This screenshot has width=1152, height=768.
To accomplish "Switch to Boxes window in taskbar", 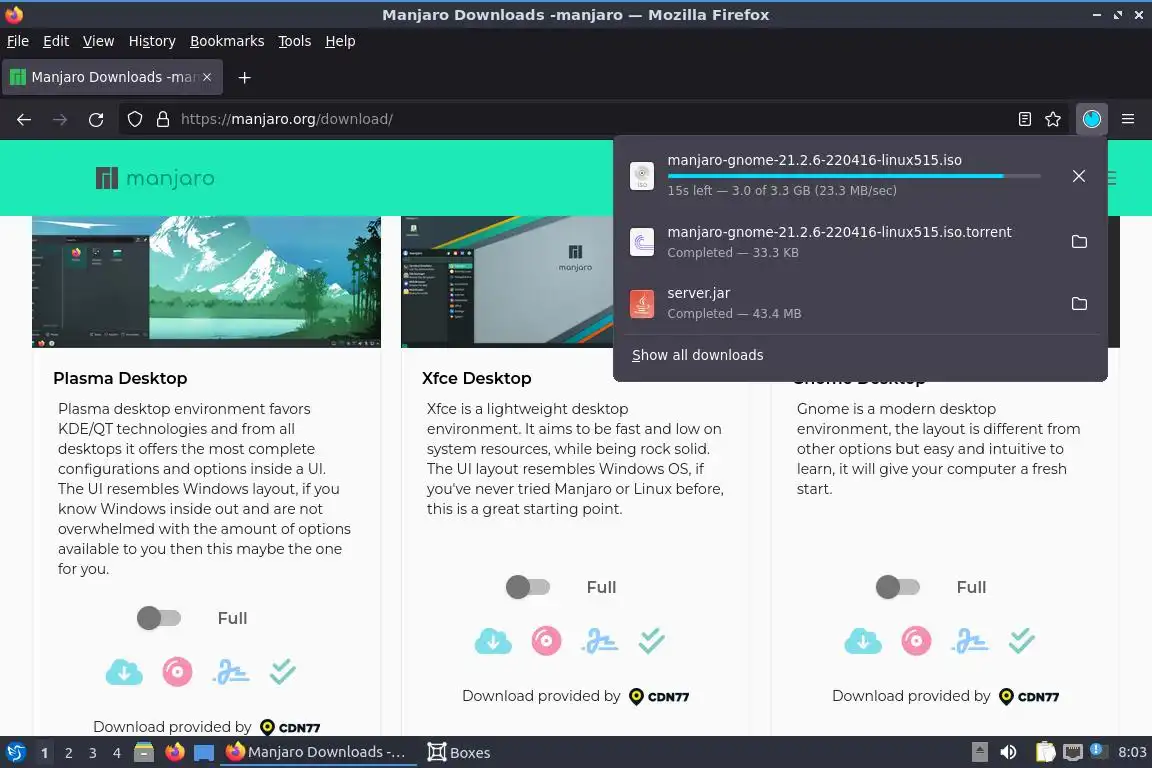I will click(x=459, y=753).
